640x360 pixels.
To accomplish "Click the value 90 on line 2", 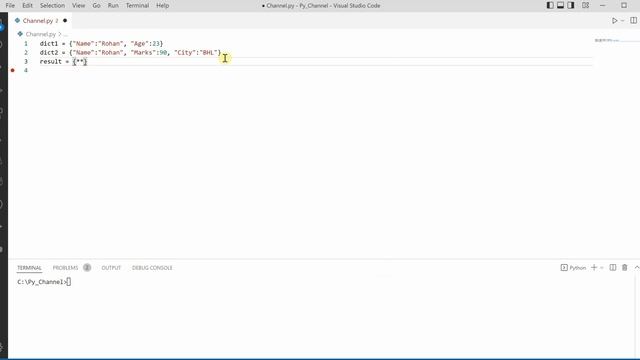I will tap(163, 53).
